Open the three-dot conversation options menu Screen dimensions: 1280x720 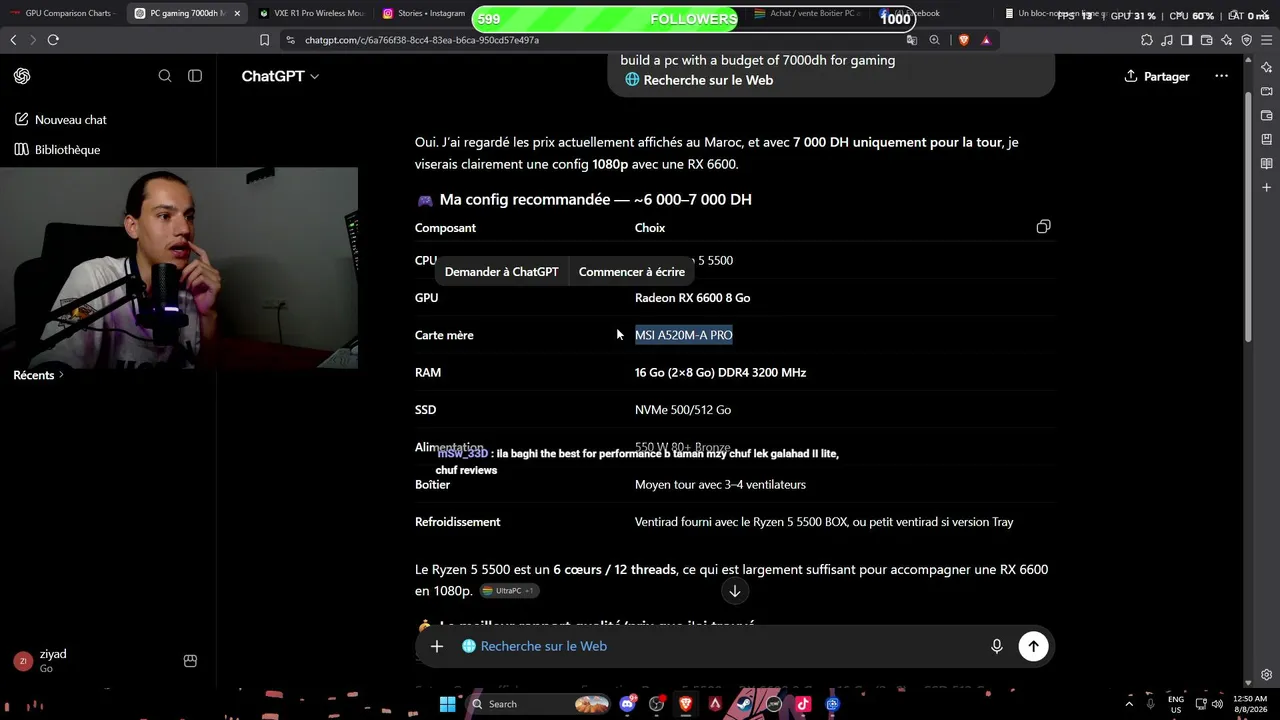(1221, 76)
